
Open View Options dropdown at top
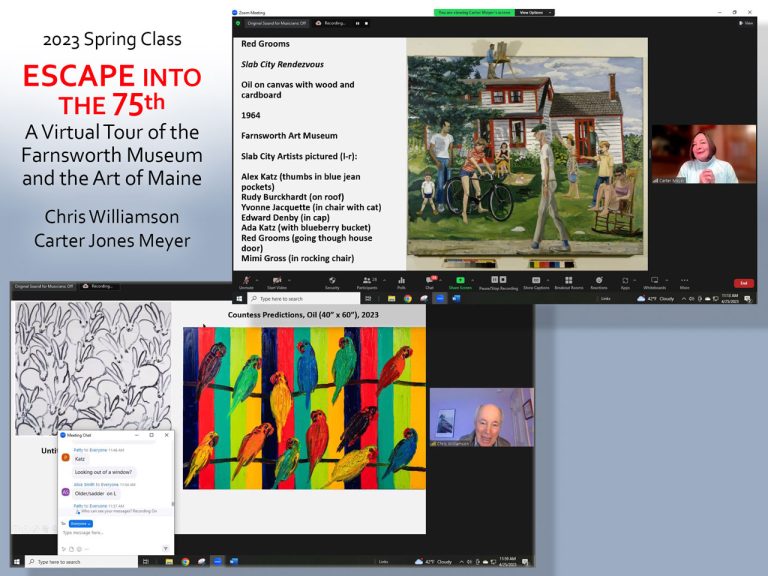(x=535, y=12)
